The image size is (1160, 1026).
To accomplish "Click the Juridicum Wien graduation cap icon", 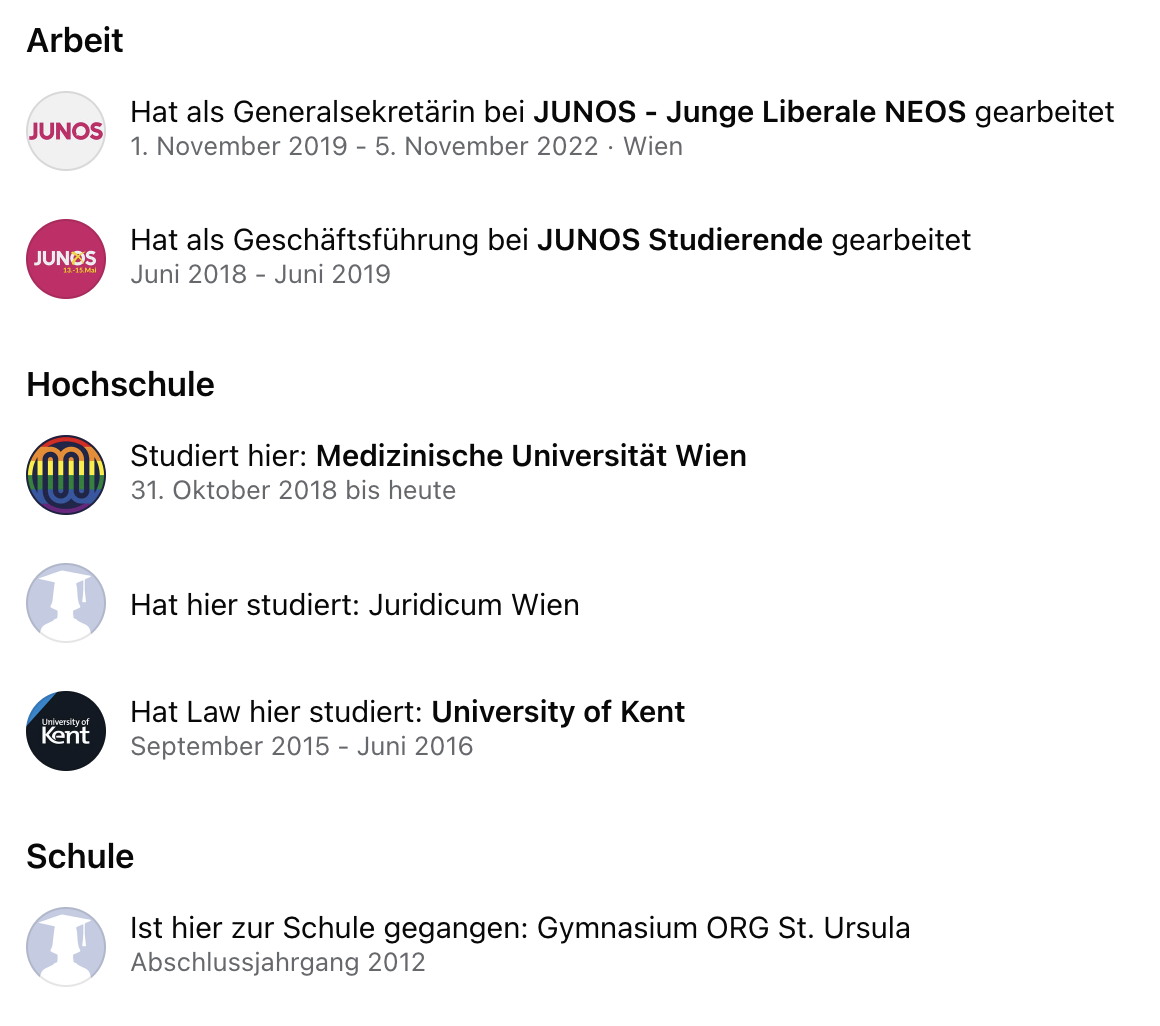I will pos(66,603).
